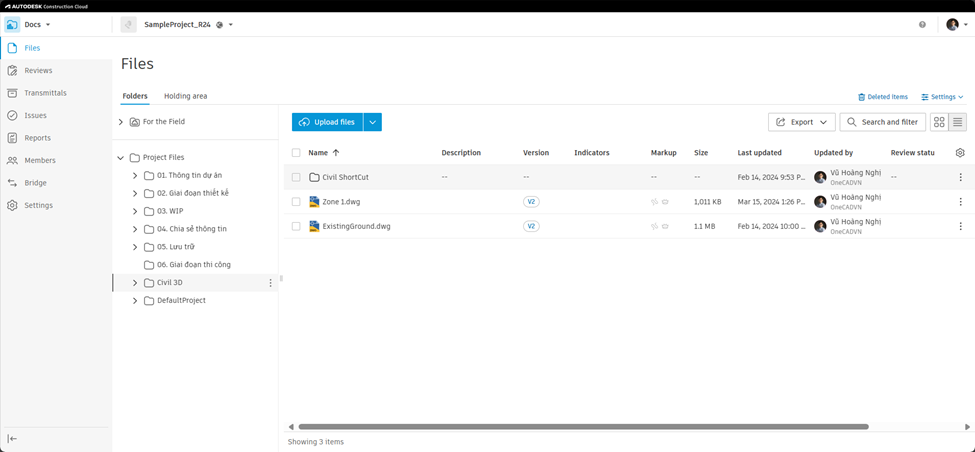The height and width of the screenshot is (452, 975).
Task: Open the table column settings gear
Action: pos(960,152)
